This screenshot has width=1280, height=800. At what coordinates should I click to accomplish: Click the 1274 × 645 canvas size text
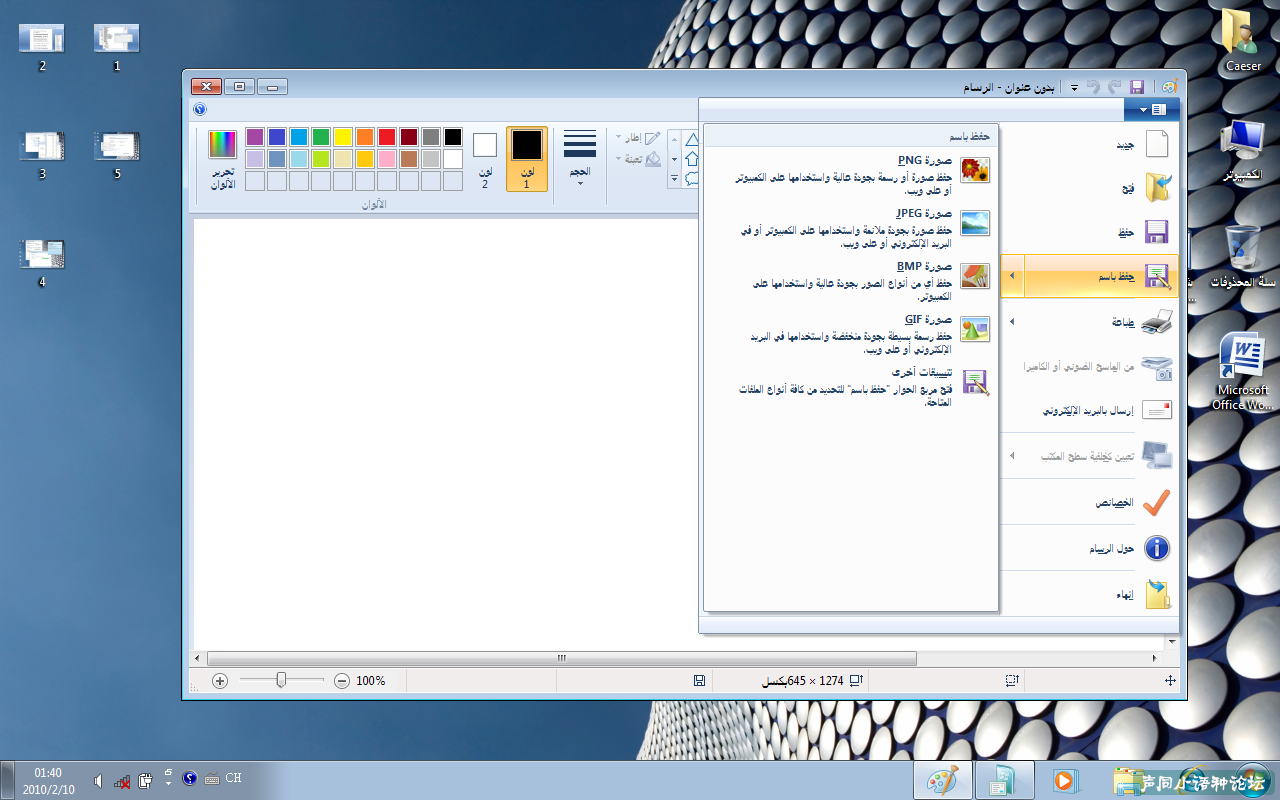tap(804, 681)
